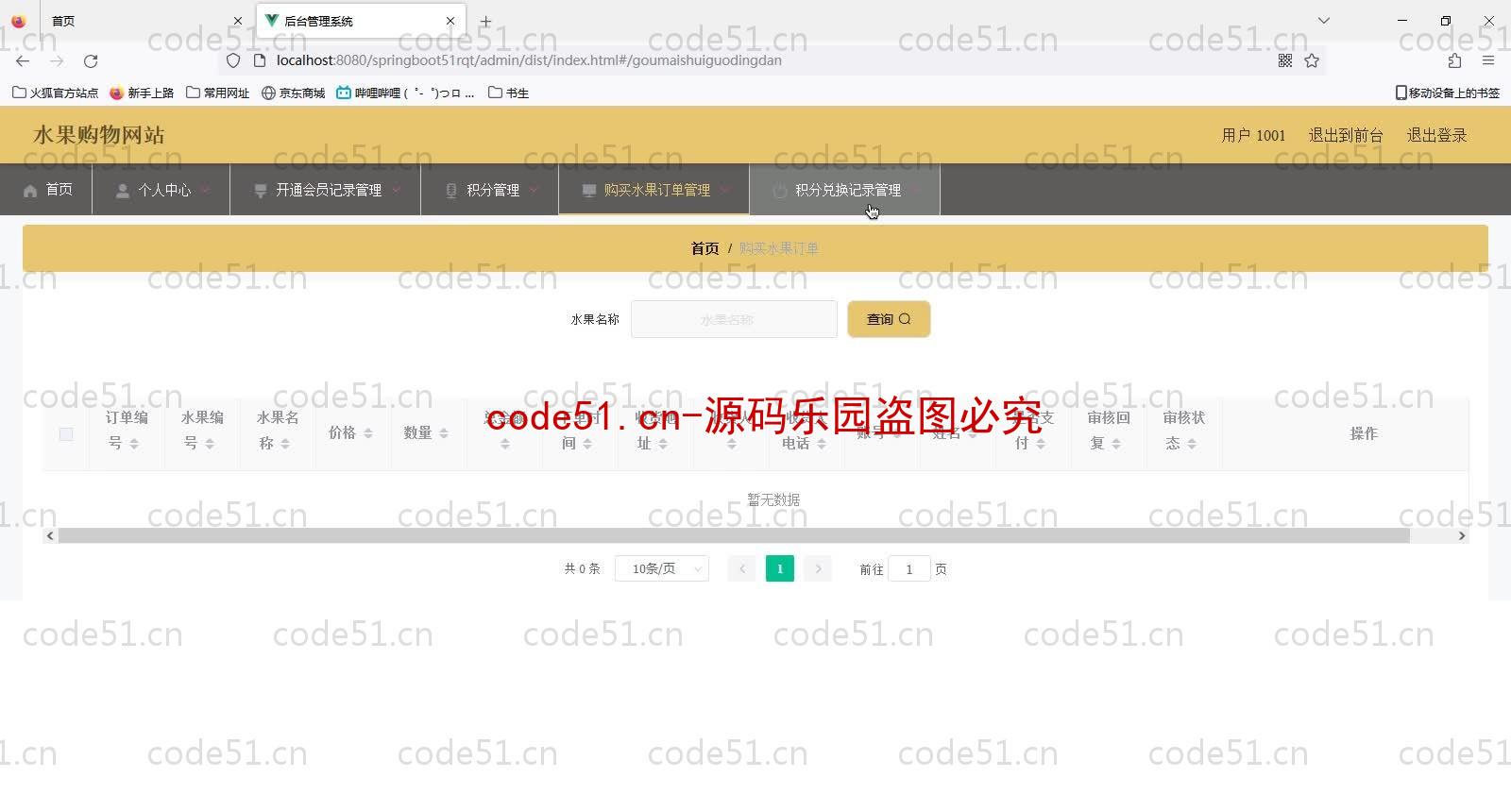The height and width of the screenshot is (812, 1511).
Task: Sort by 数量 column
Action: coord(444,432)
